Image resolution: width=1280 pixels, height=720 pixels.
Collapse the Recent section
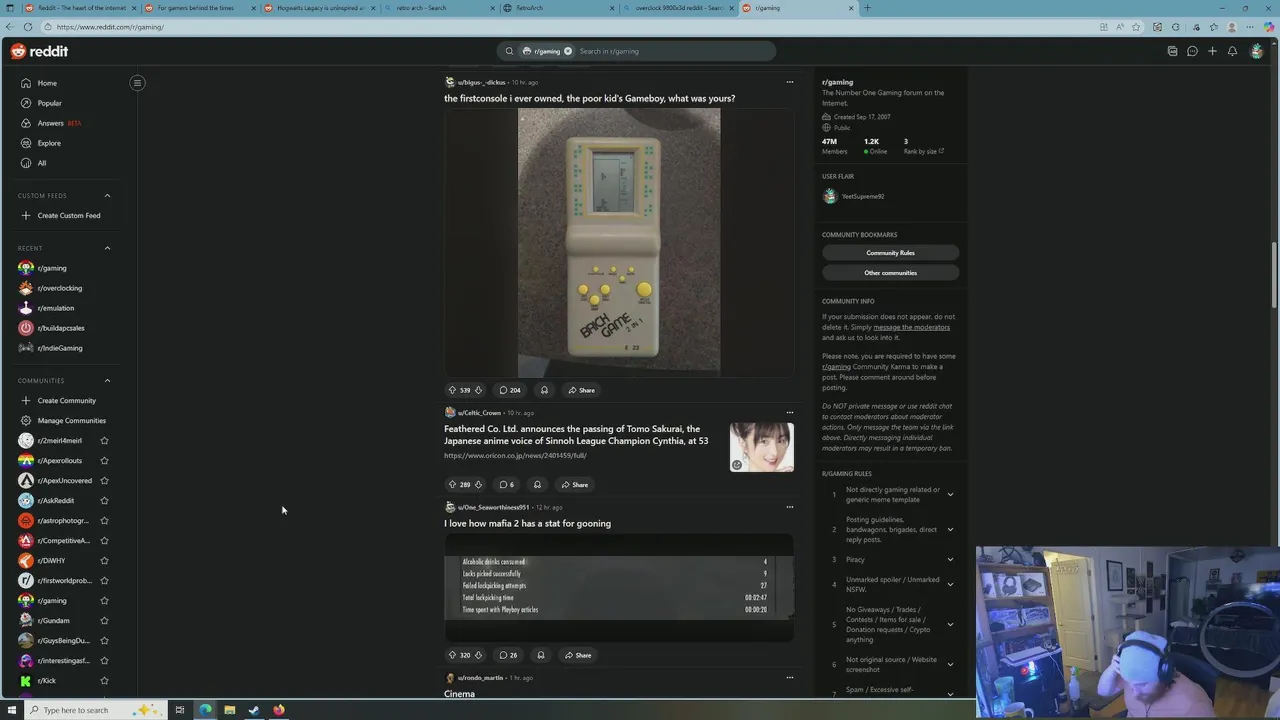pyautogui.click(x=107, y=248)
